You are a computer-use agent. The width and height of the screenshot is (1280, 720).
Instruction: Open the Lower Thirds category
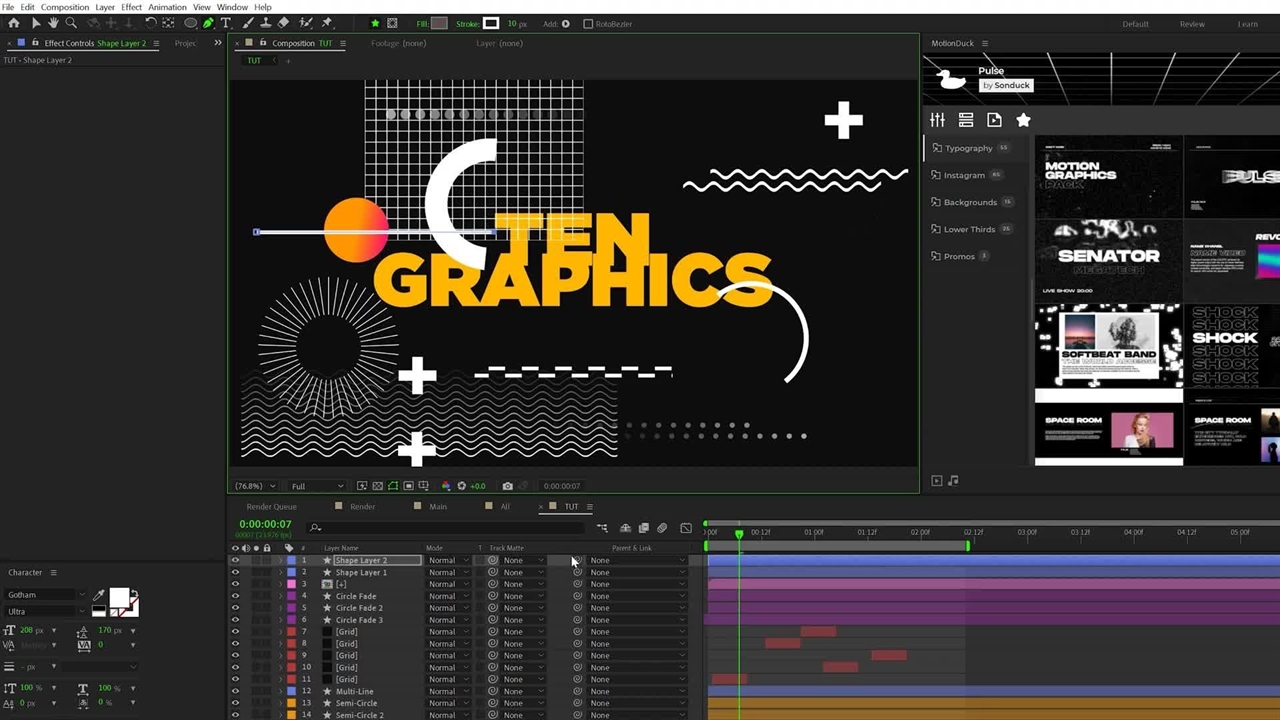click(969, 229)
